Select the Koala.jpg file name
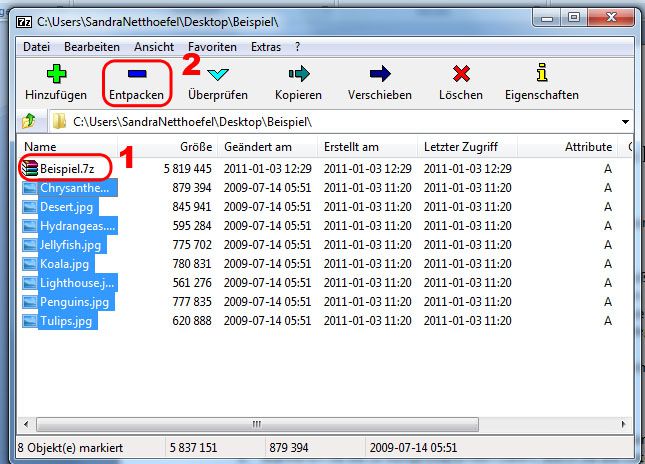 tap(64, 264)
